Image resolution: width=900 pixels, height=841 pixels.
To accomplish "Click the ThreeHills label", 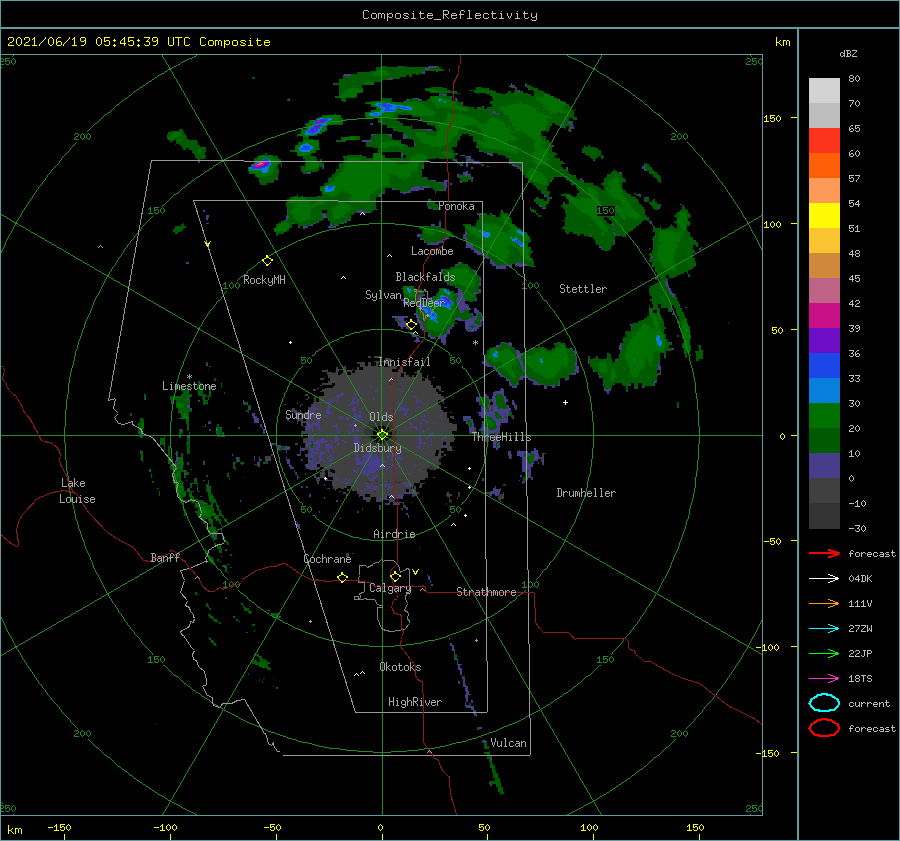I will [502, 437].
